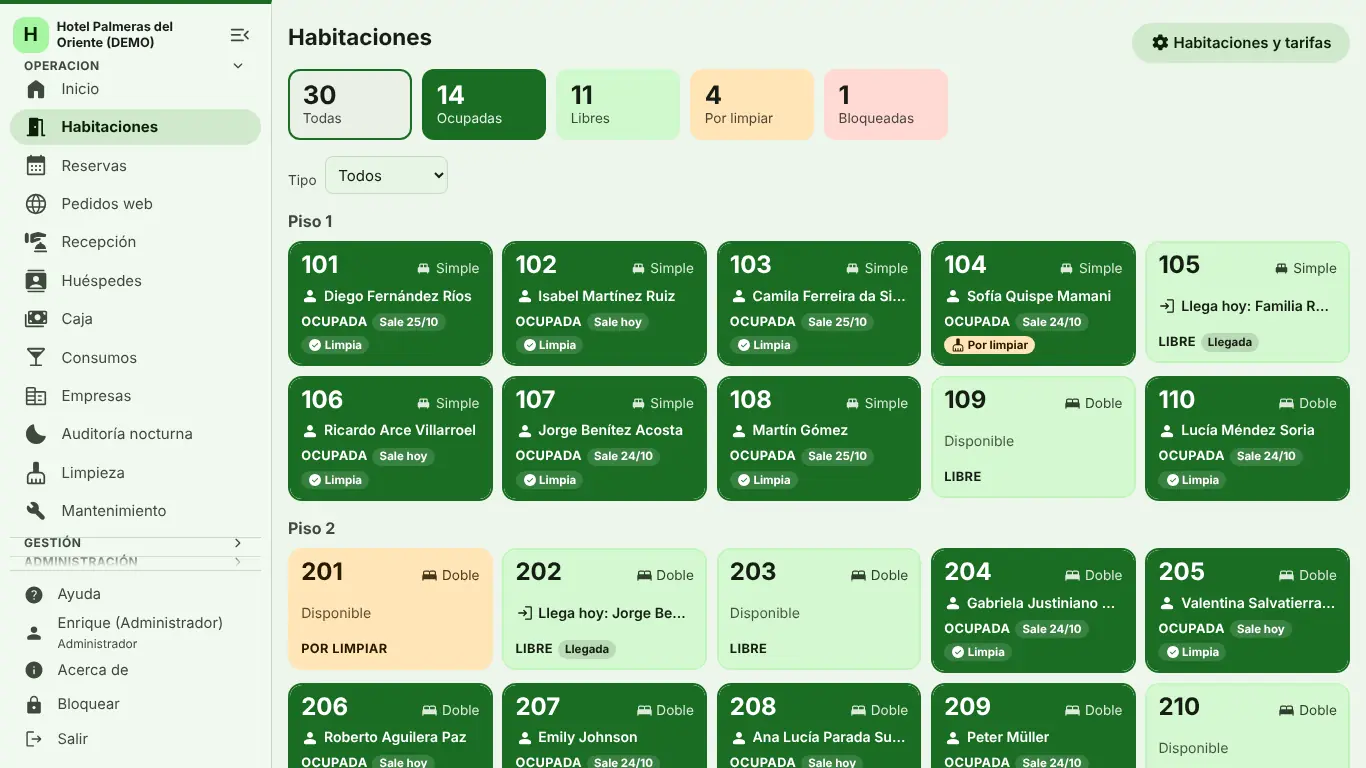Click the Caja cash icon
Screen dimensions: 1366x768
tap(36, 319)
